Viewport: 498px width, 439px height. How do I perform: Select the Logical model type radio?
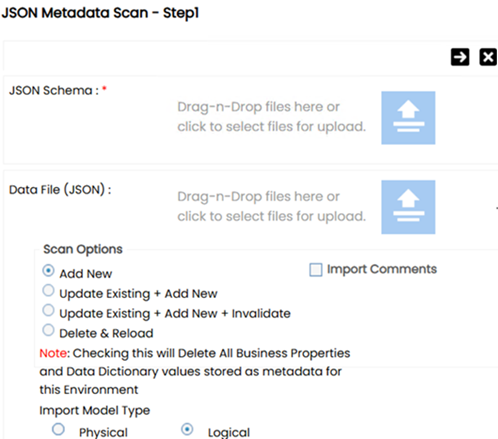tap(187, 429)
